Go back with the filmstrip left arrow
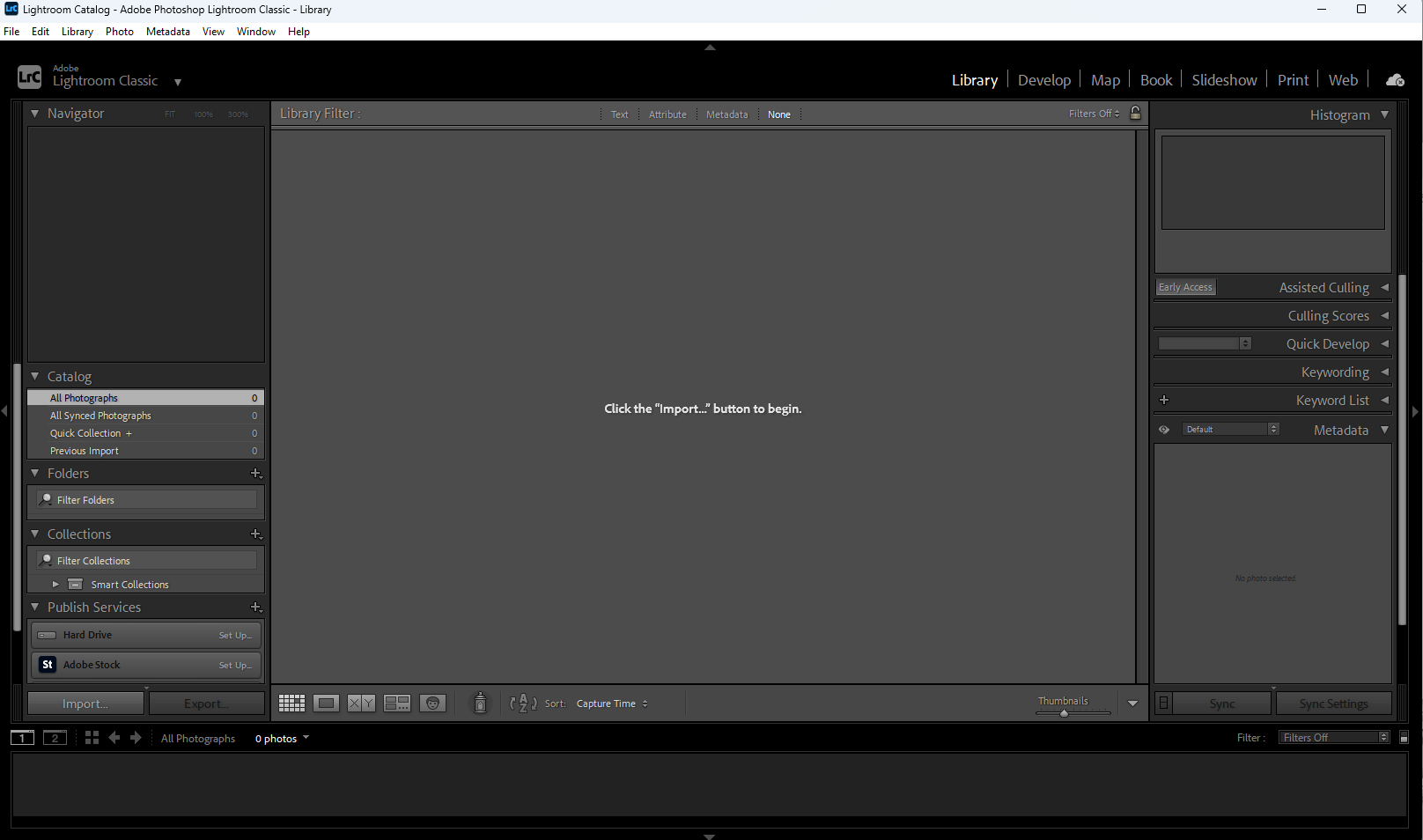The height and width of the screenshot is (840, 1423). click(x=114, y=738)
